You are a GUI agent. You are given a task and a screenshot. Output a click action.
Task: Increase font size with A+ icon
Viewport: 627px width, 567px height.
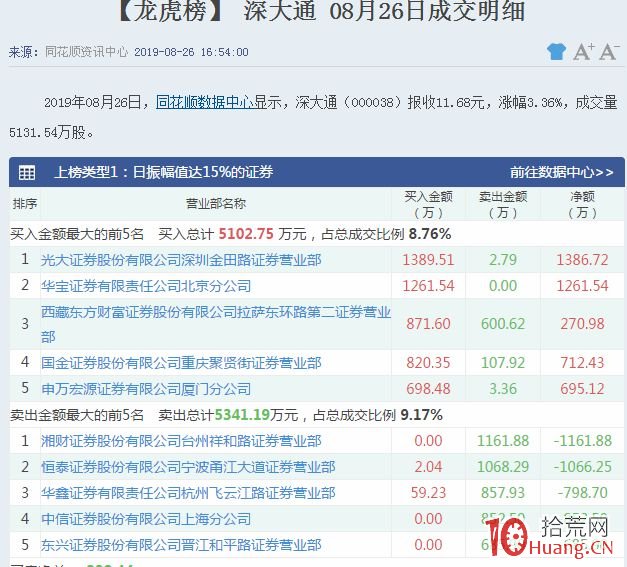(x=583, y=52)
